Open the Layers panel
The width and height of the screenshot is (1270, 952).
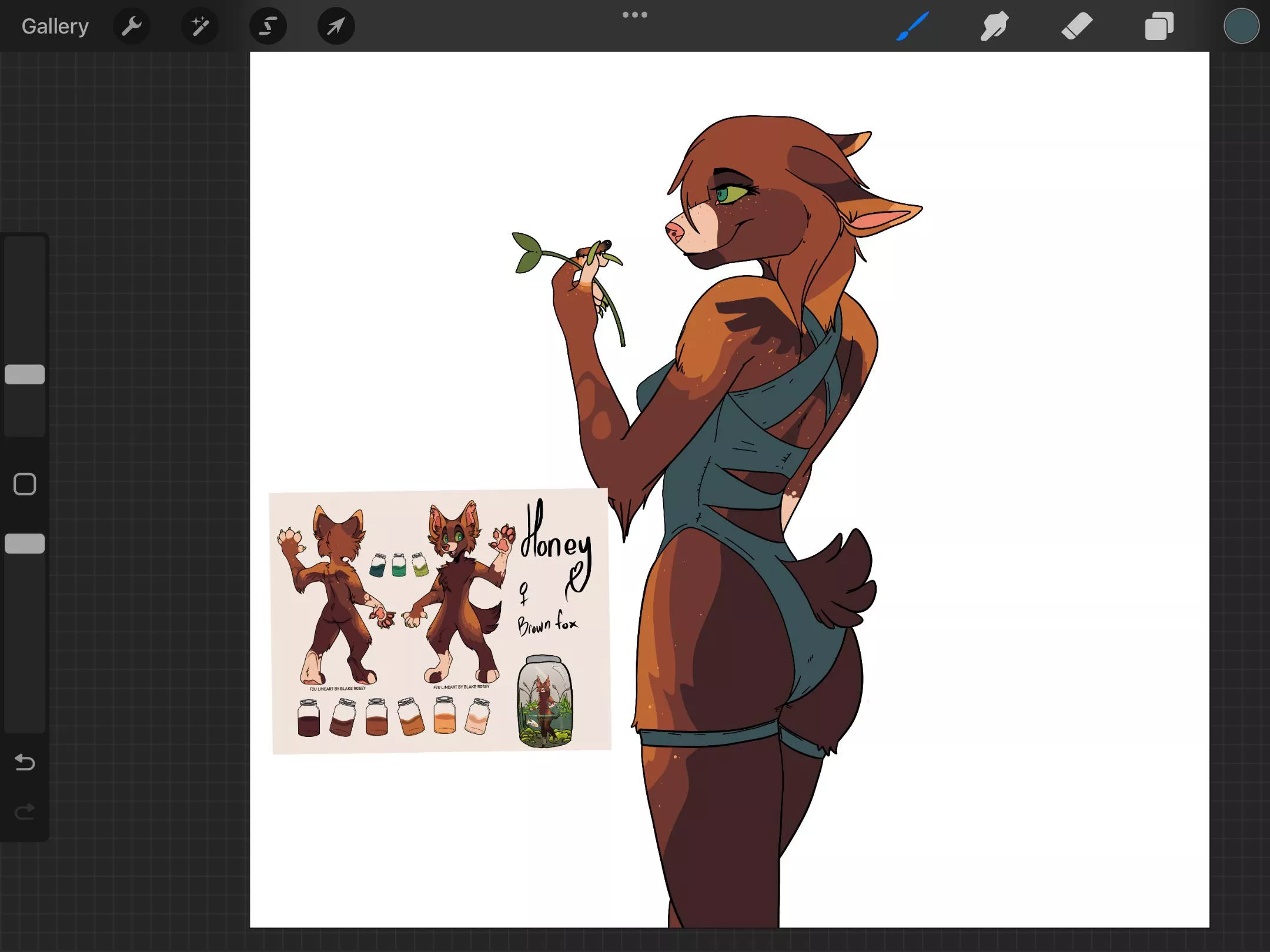tap(1158, 25)
